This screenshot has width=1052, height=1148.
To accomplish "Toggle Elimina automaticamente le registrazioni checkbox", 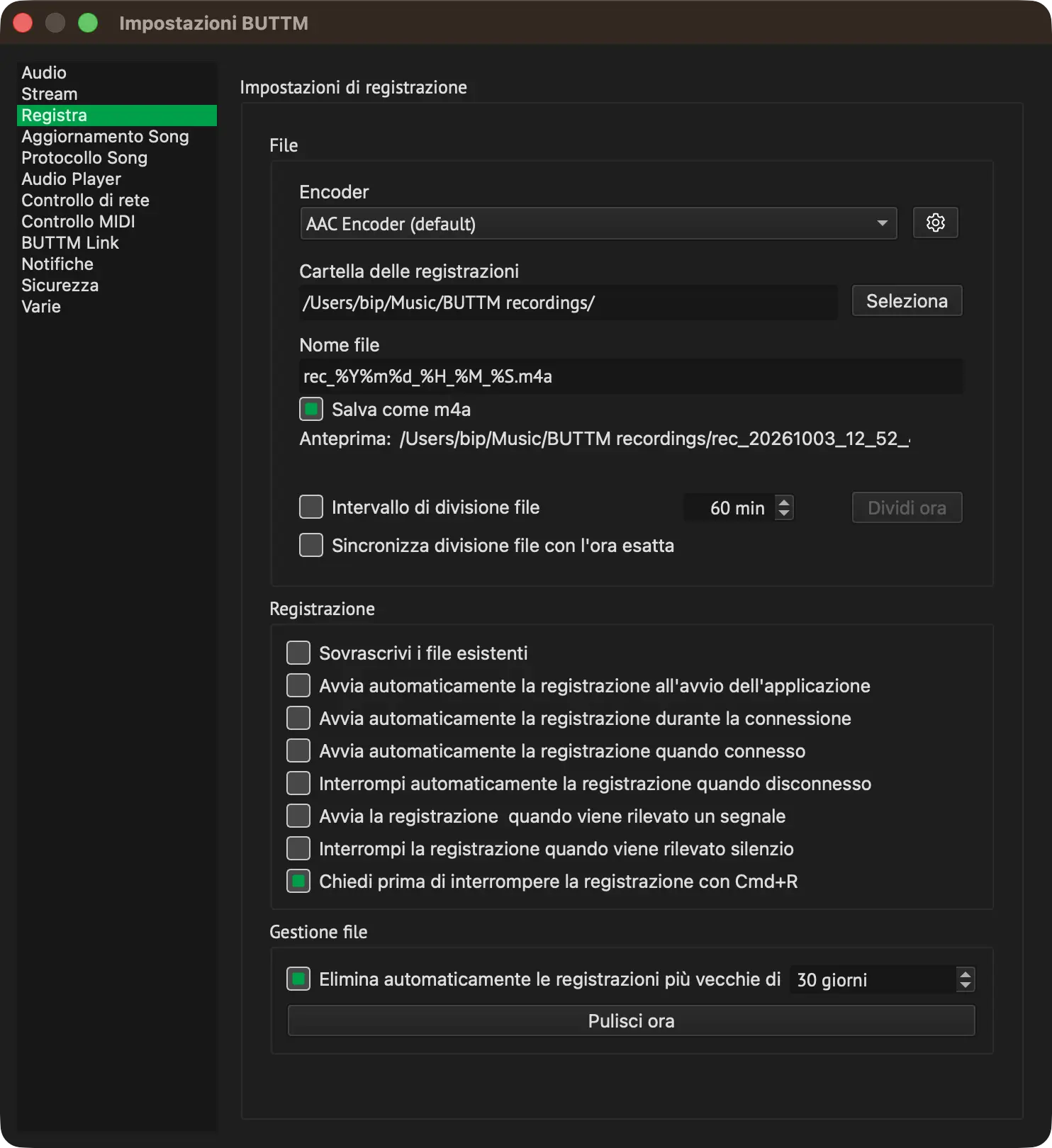I will (298, 979).
